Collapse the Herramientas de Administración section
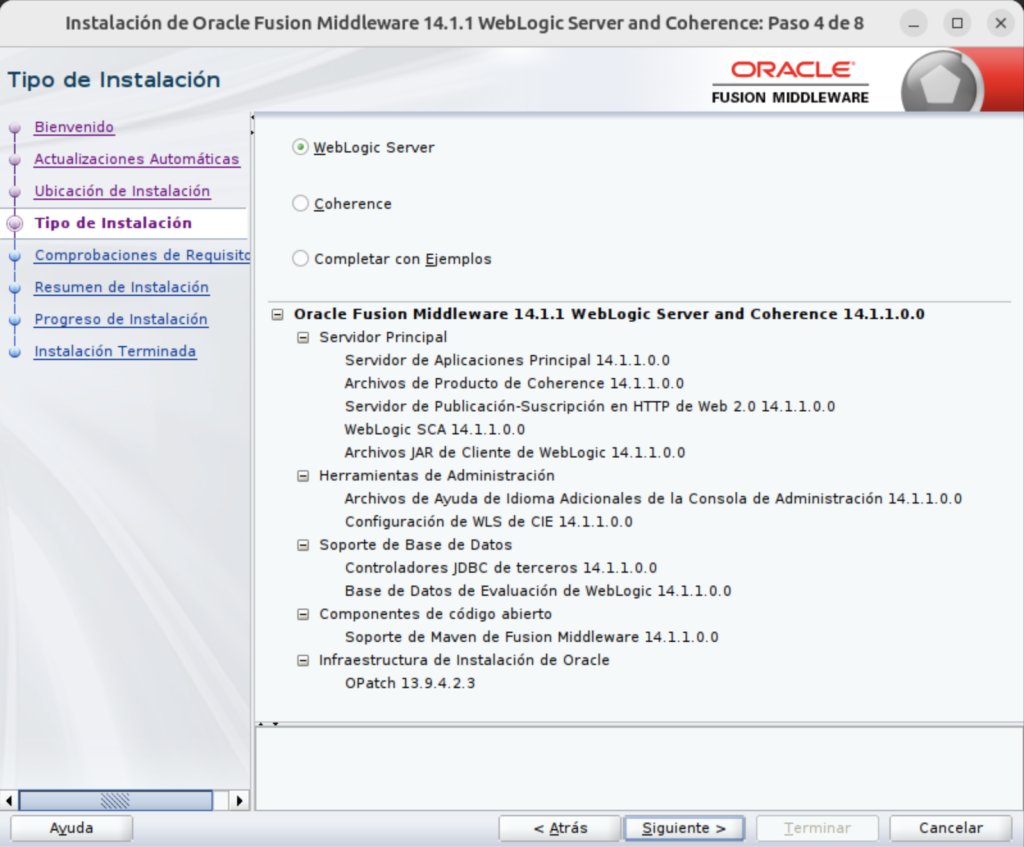1024x847 pixels. point(302,475)
